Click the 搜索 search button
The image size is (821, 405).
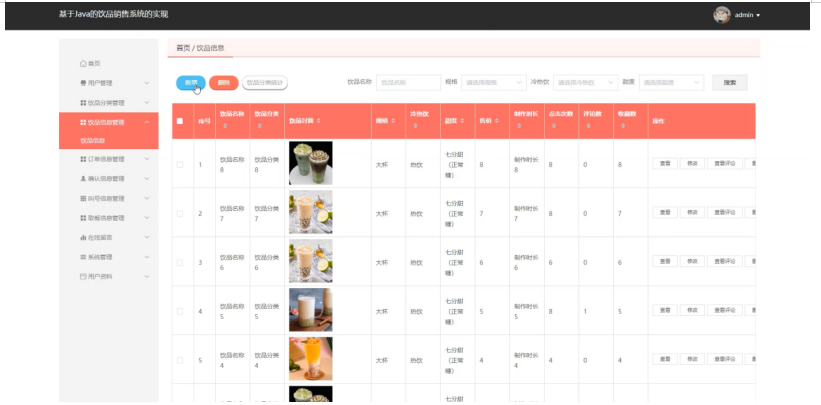point(729,83)
